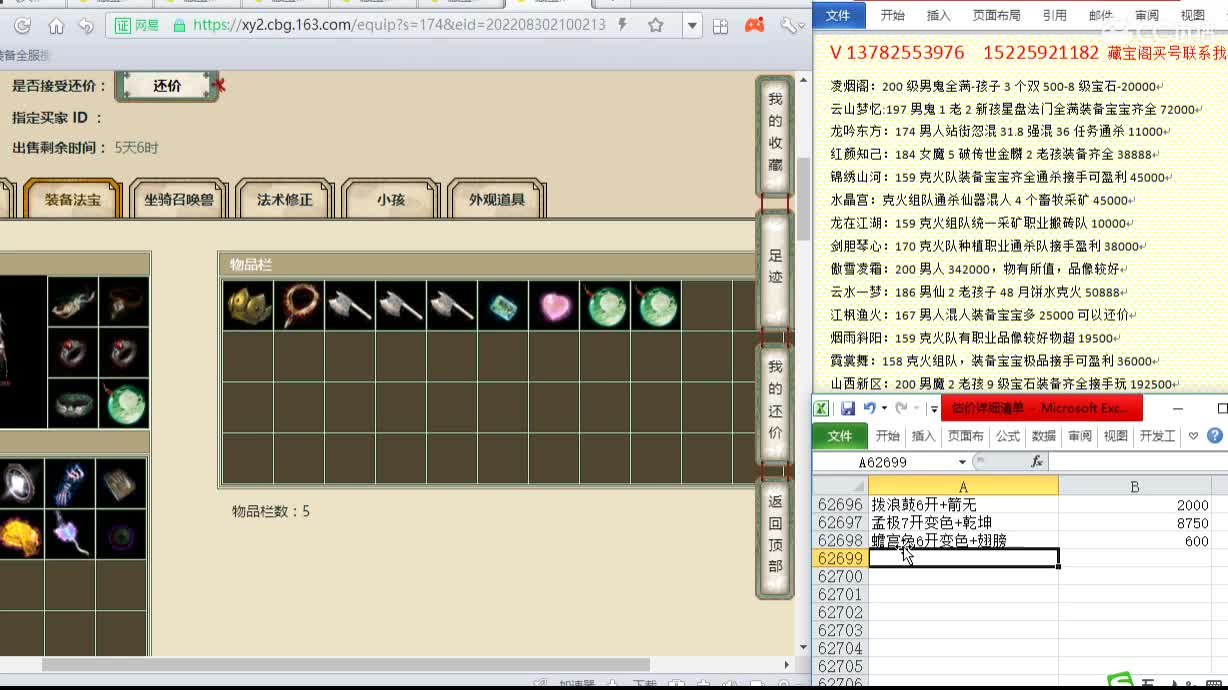Screen dimensions: 1228x690
Task: Click the right equipped red-gem ring
Action: [x=124, y=352]
